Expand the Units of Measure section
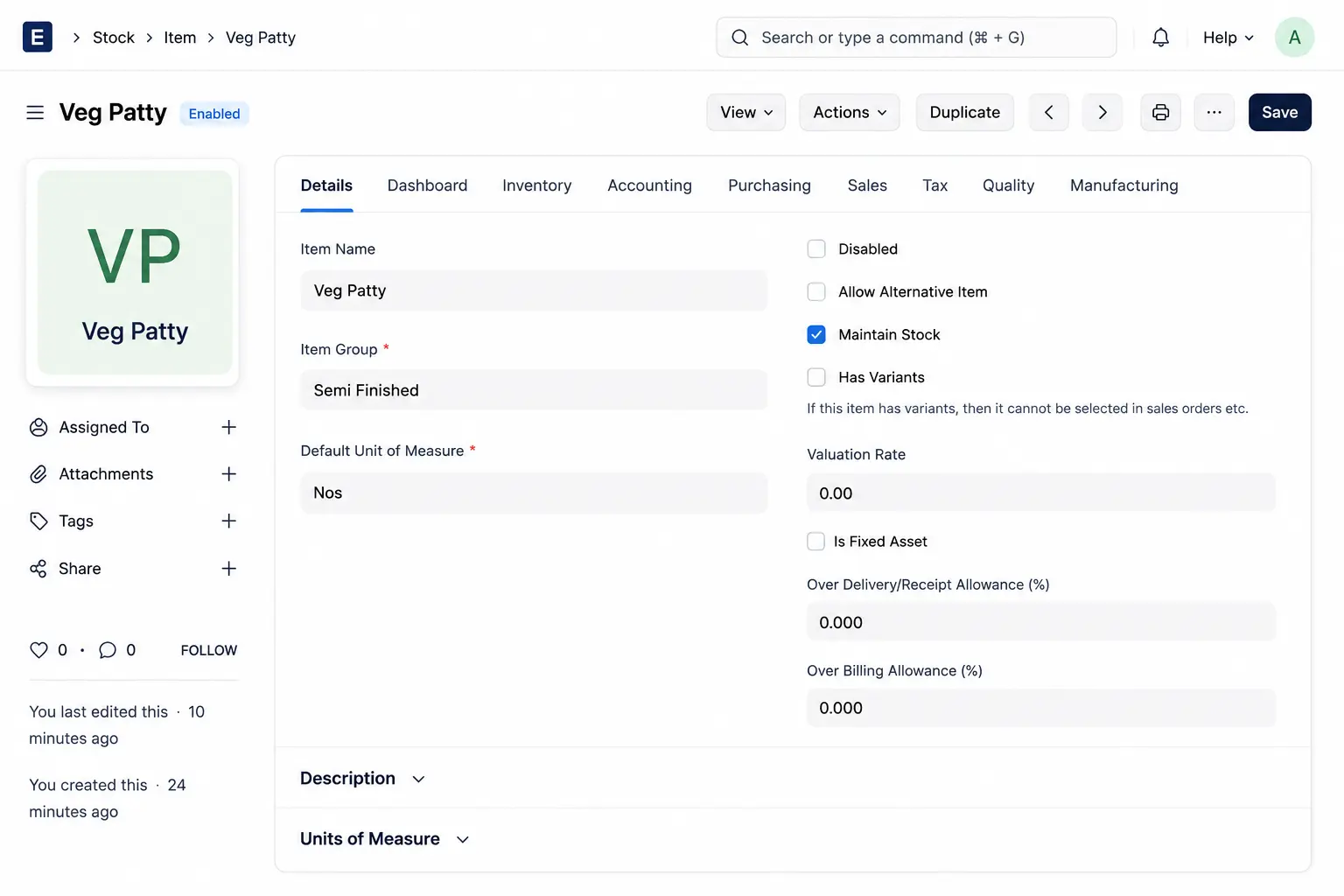Viewport: 1344px width, 896px height. (385, 839)
